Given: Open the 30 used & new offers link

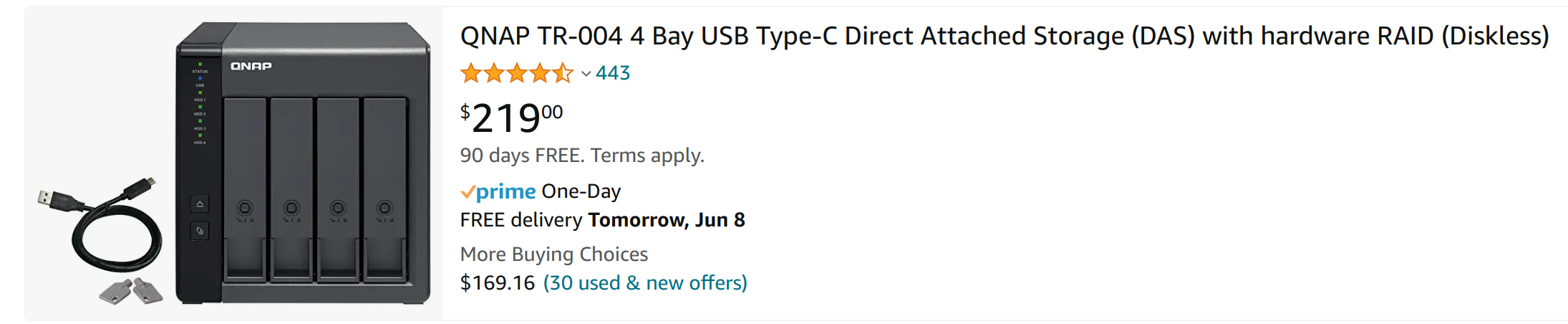Looking at the screenshot, I should click(645, 282).
